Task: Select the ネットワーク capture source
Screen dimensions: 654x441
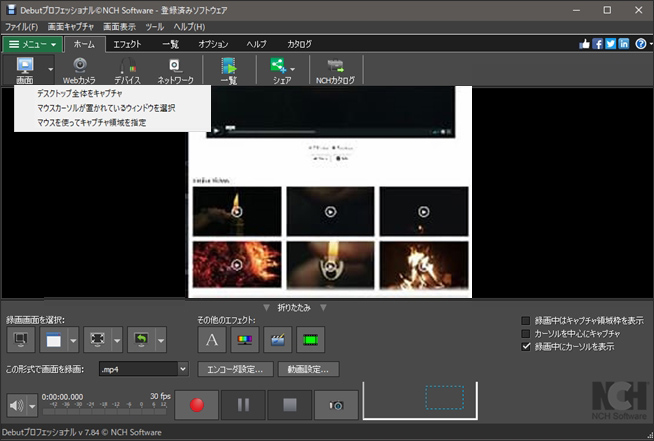Action: (x=175, y=71)
